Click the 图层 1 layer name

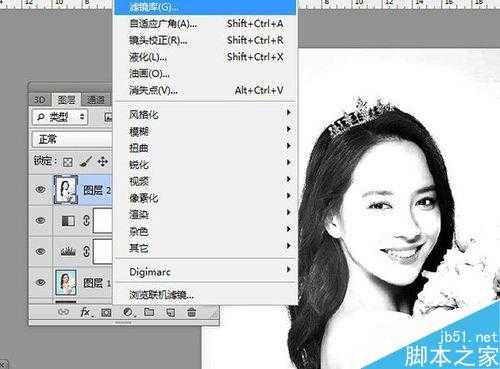[x=97, y=283]
